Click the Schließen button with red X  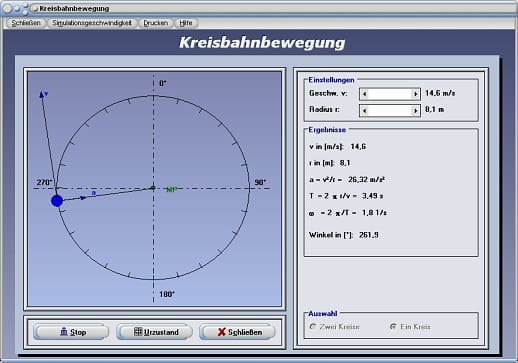point(237,332)
